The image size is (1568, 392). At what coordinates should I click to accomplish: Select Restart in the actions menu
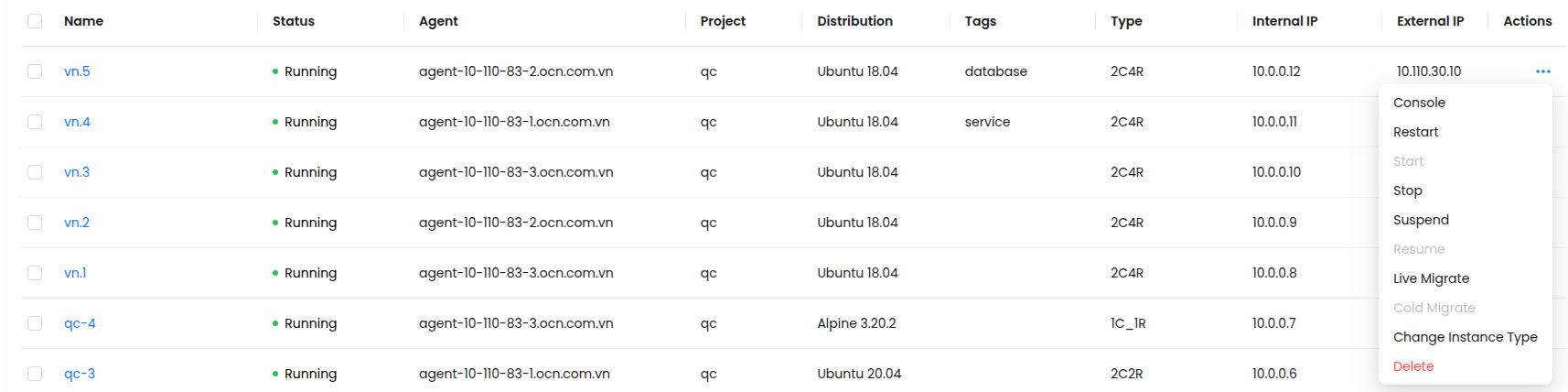coord(1415,132)
